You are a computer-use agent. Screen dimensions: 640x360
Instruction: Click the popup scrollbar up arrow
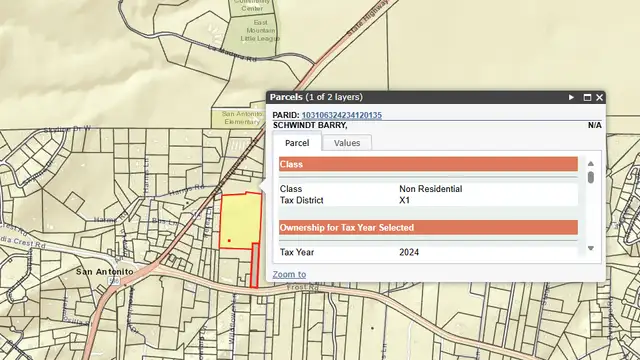591,164
